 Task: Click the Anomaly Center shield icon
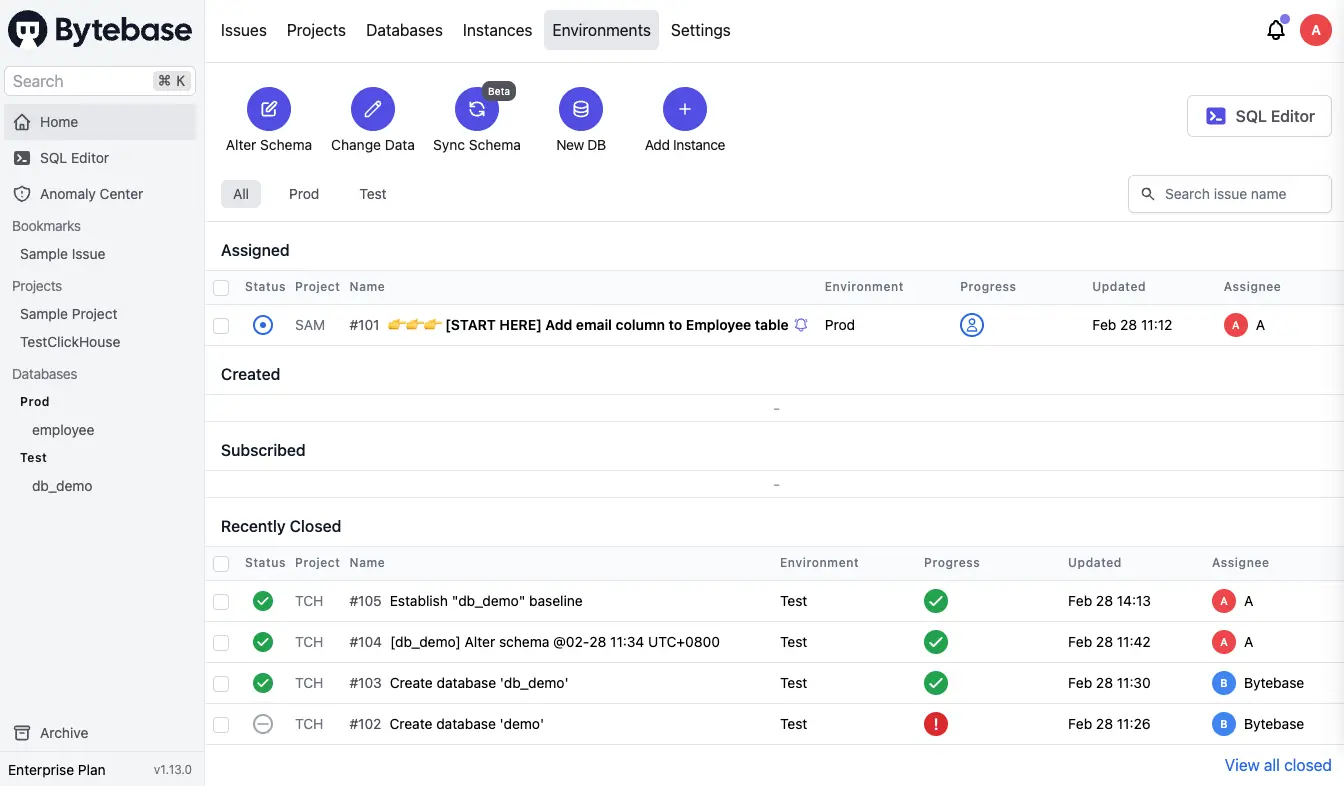click(22, 194)
